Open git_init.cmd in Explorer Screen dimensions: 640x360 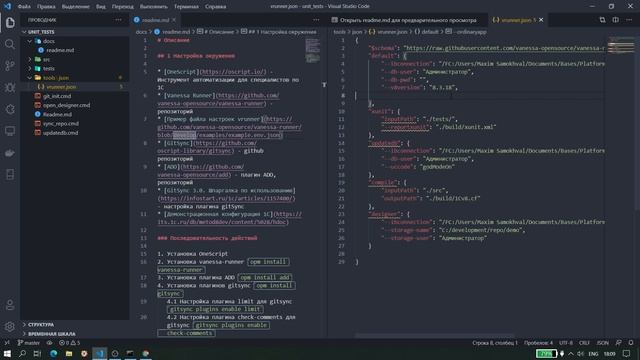pos(57,96)
